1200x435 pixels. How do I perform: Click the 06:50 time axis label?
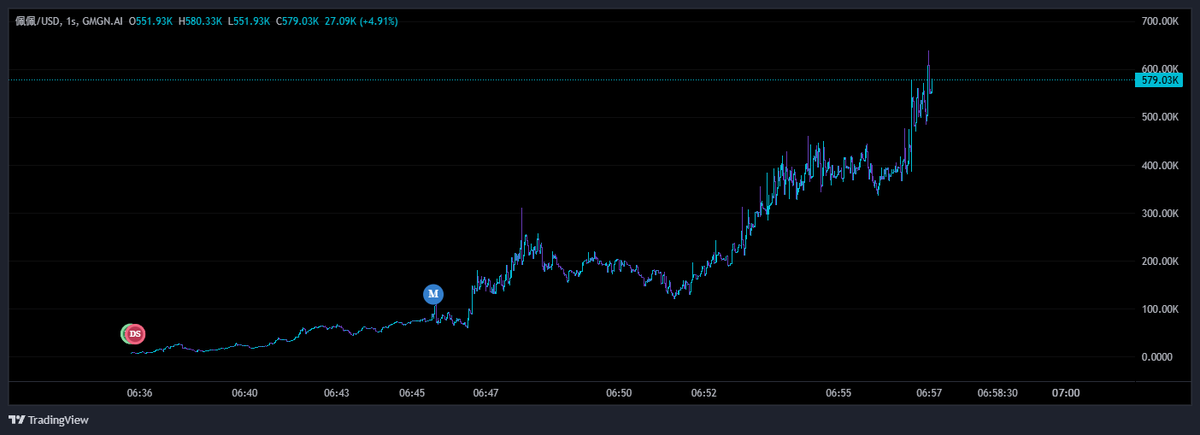coord(619,394)
